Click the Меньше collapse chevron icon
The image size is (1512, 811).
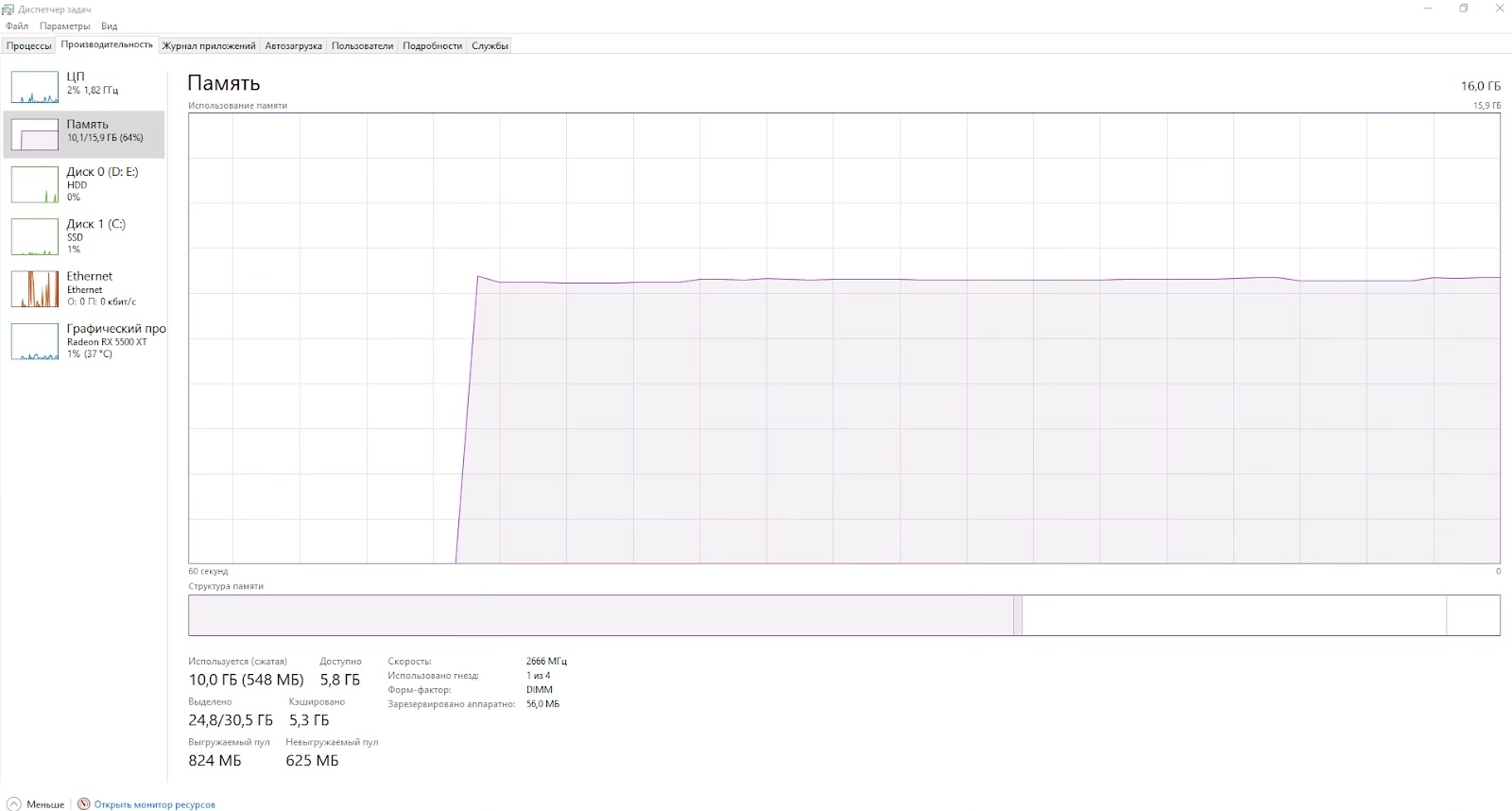14,804
